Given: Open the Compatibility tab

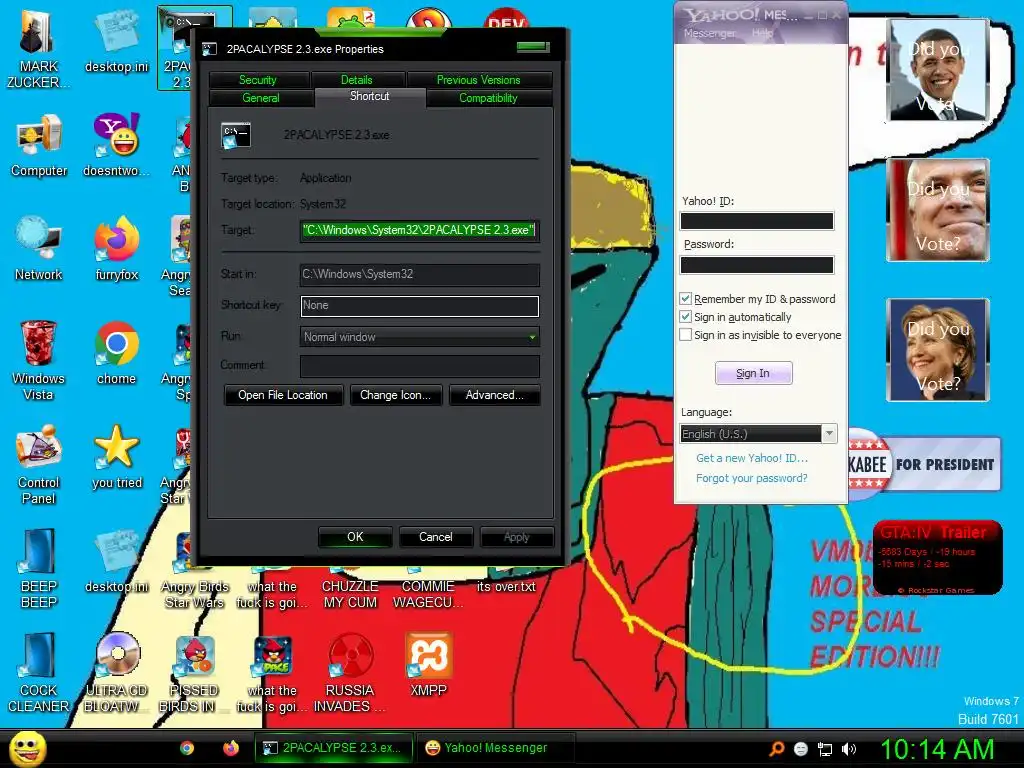Looking at the screenshot, I should 488,98.
